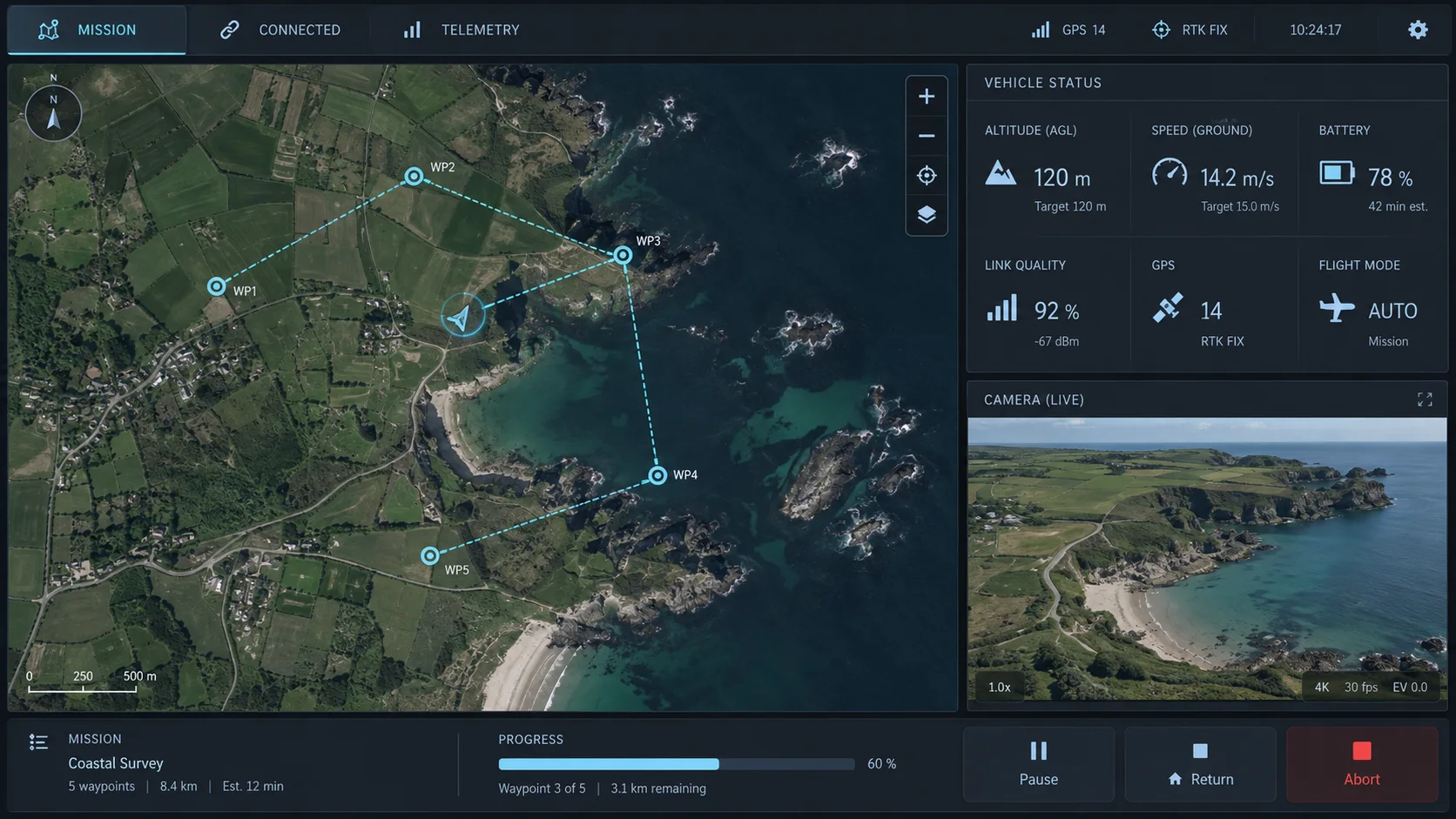Pause the mission
This screenshot has width=1456, height=819.
1039,764
